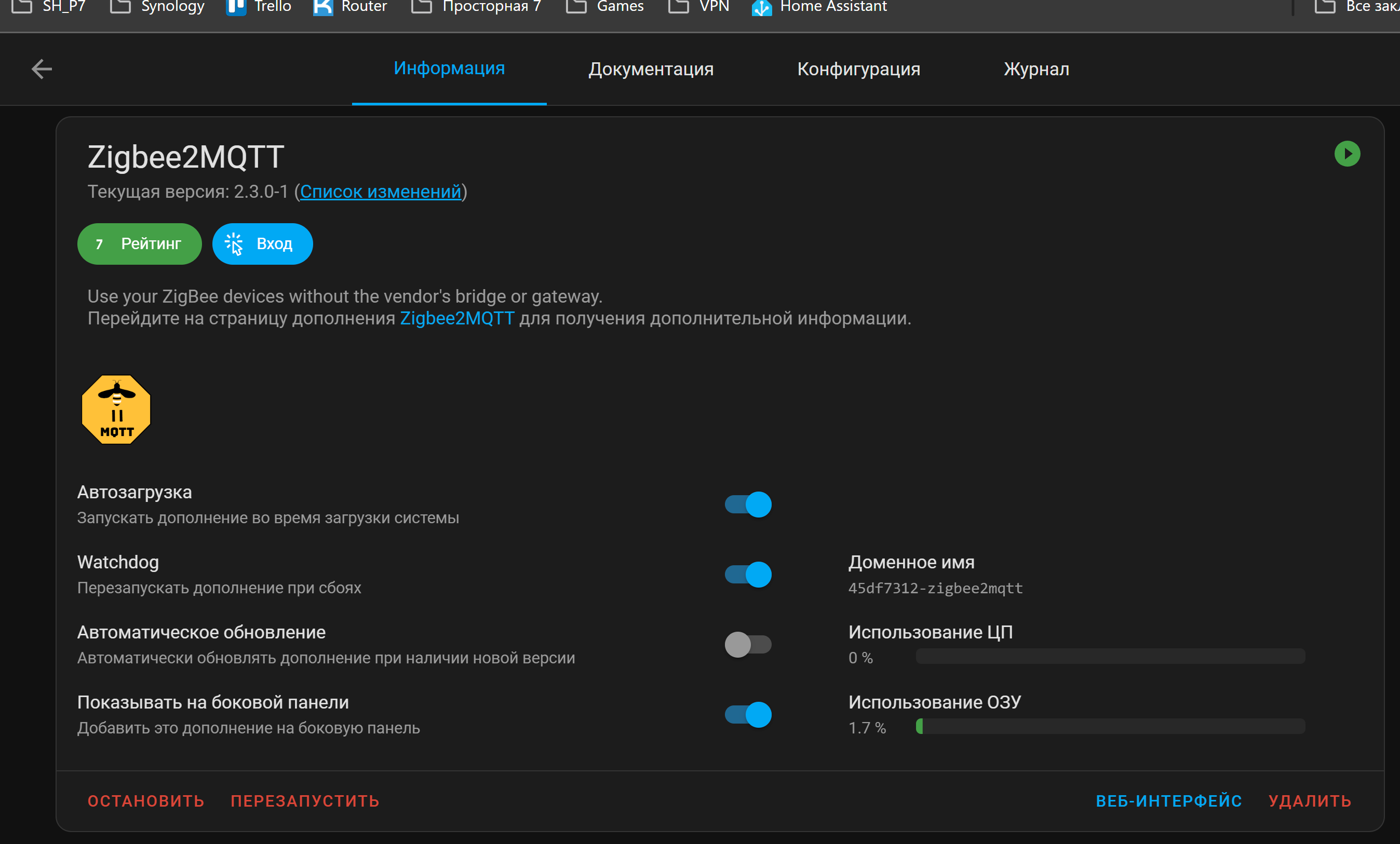The image size is (1400, 844).
Task: Open ВЕБ-ИНТЕРФЕЙС web UI
Action: 1169,801
